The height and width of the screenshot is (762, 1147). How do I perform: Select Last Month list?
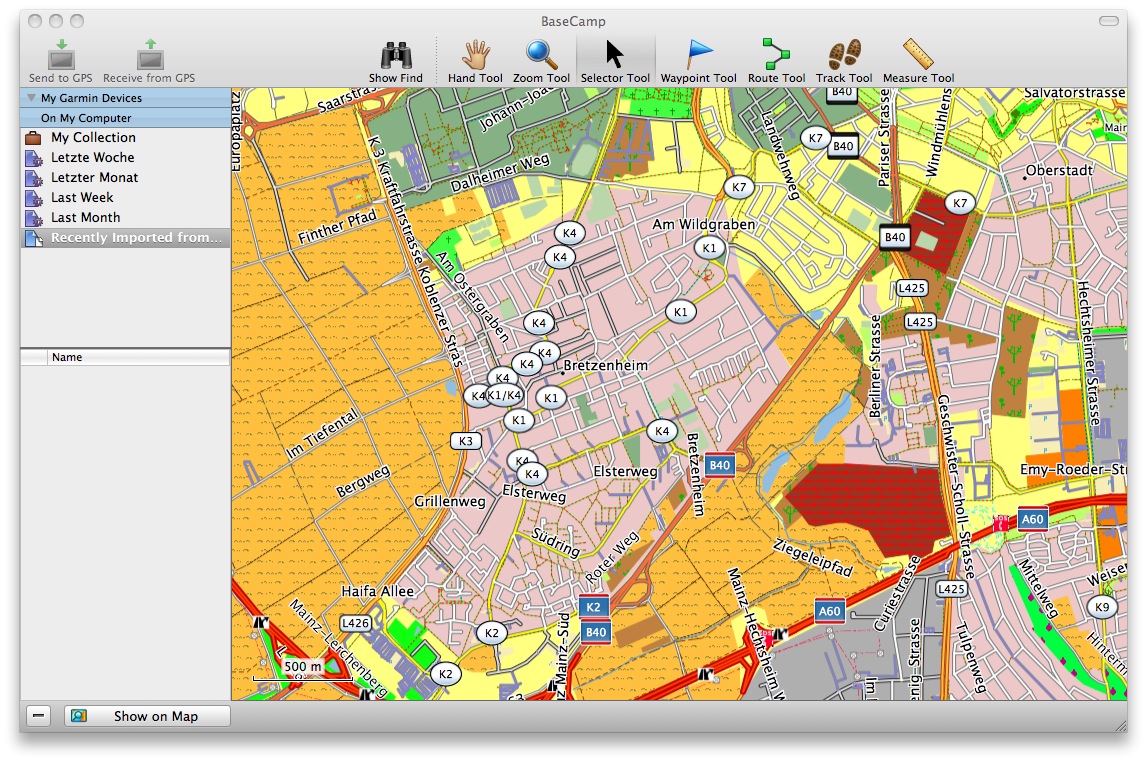pyautogui.click(x=125, y=217)
